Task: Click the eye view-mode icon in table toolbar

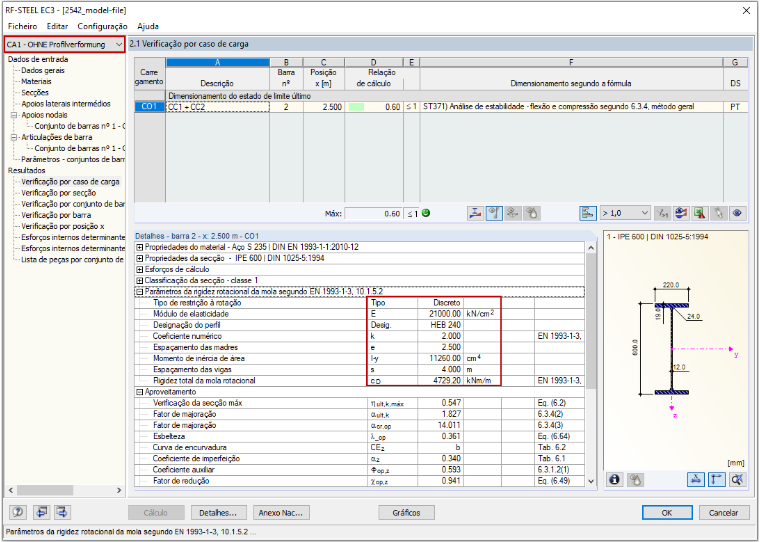Action: pyautogui.click(x=737, y=213)
